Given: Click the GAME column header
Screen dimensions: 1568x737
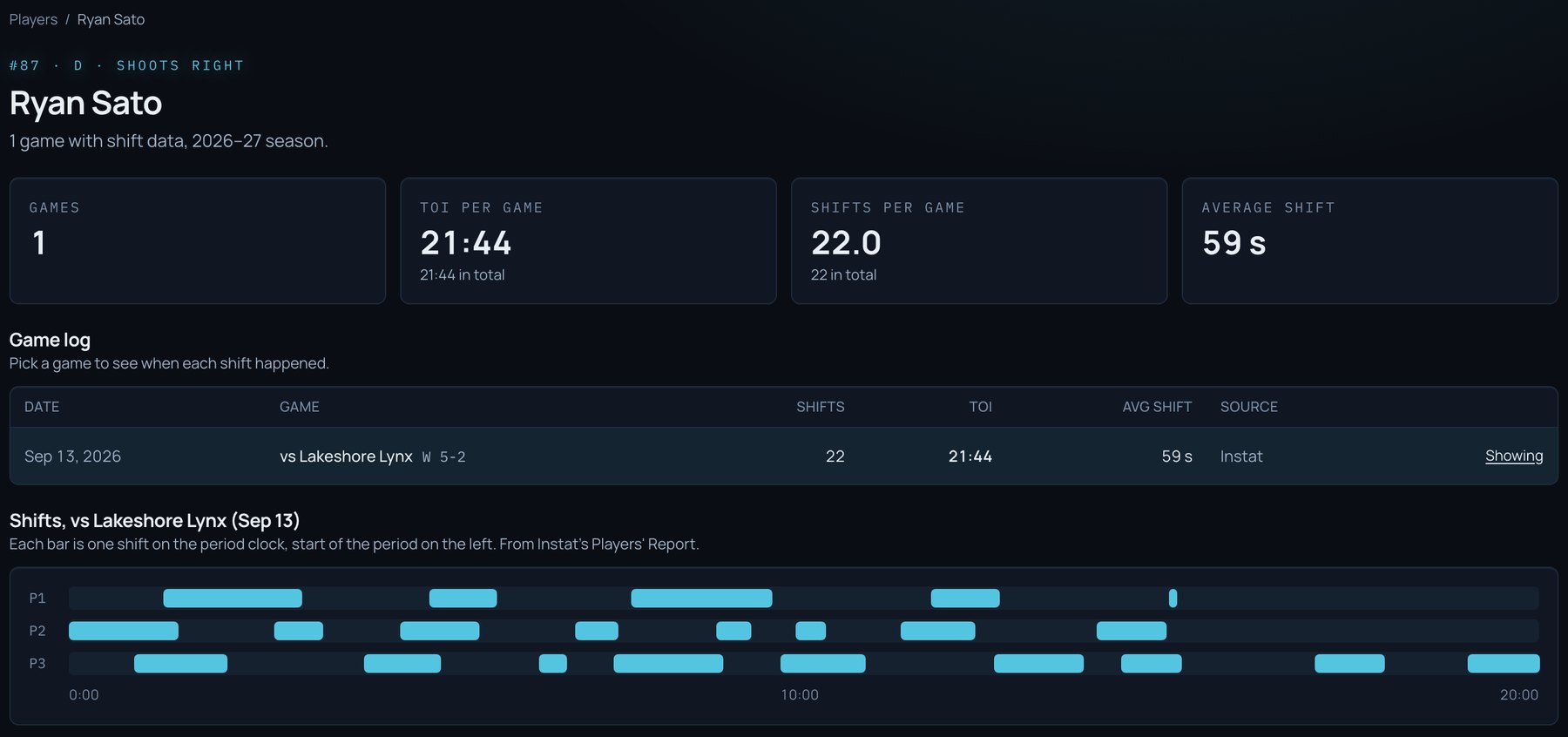Looking at the screenshot, I should (x=300, y=407).
